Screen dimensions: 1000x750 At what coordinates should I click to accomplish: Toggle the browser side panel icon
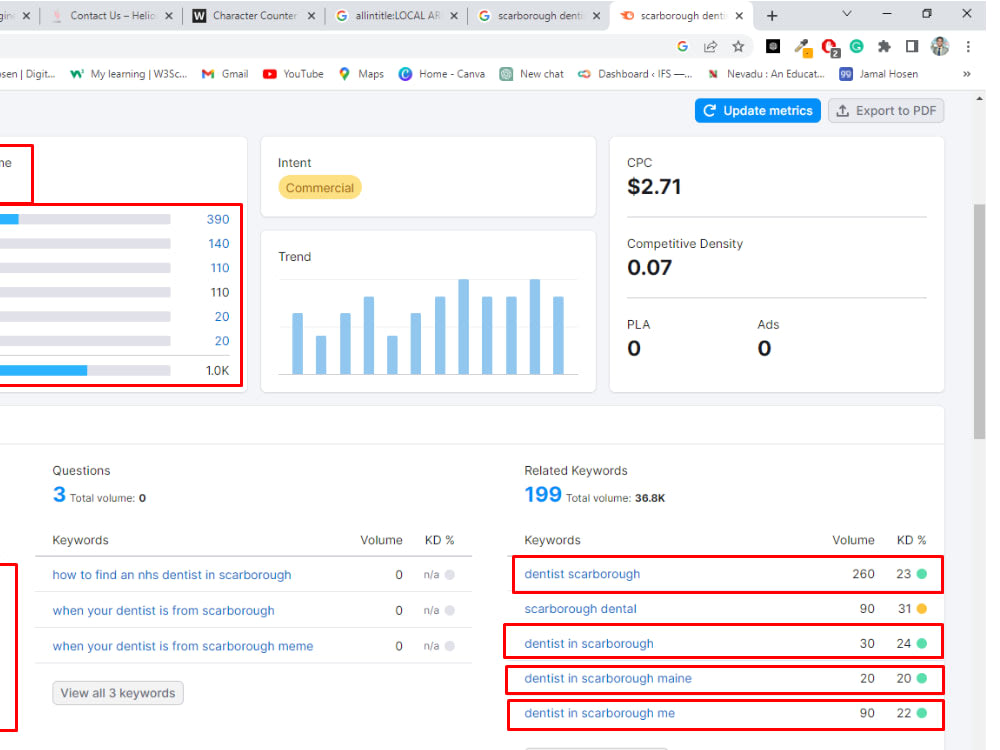coord(912,46)
